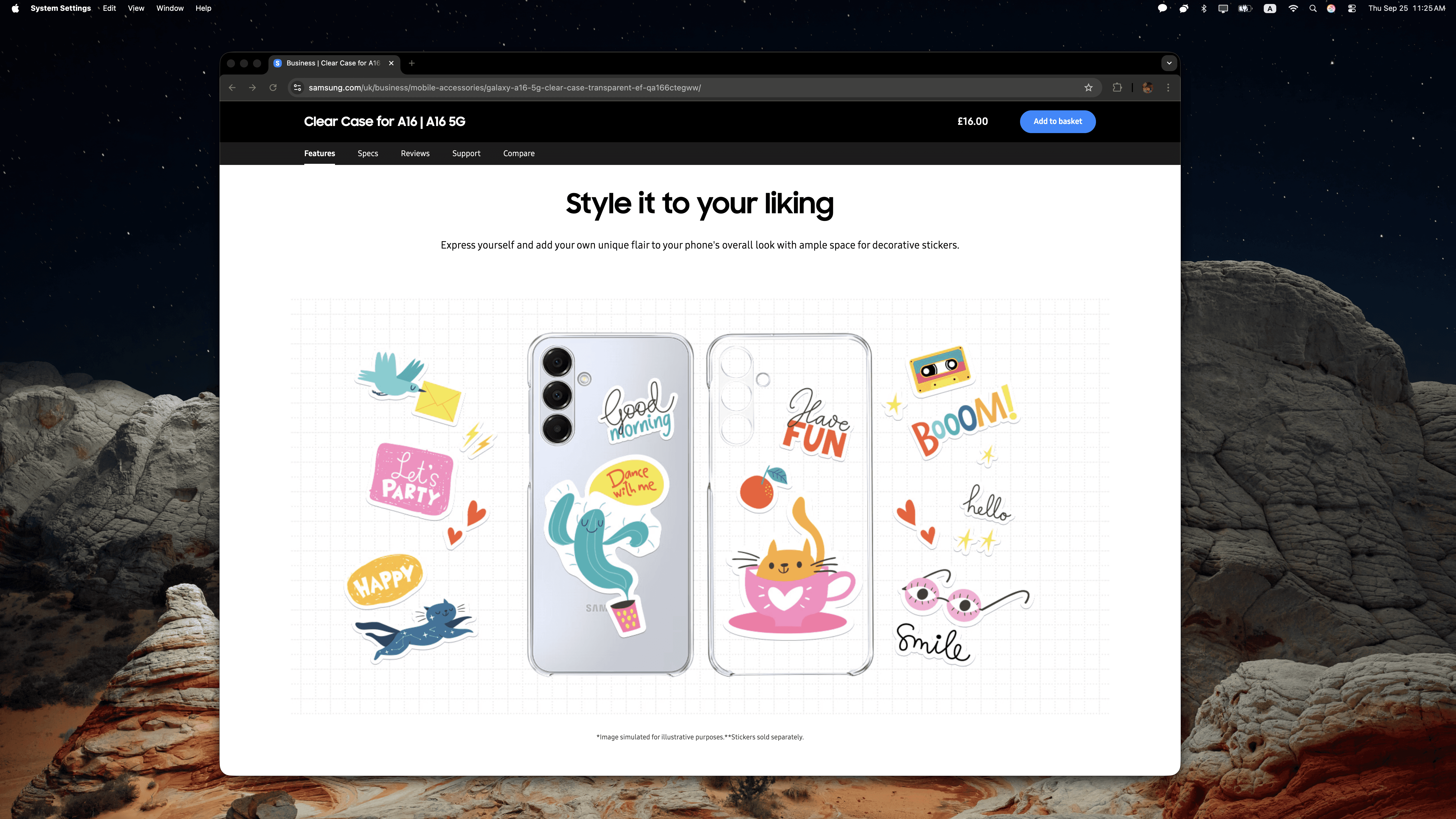Open the Chrome extensions puzzle icon
Viewport: 1456px width, 819px height.
coord(1117,88)
